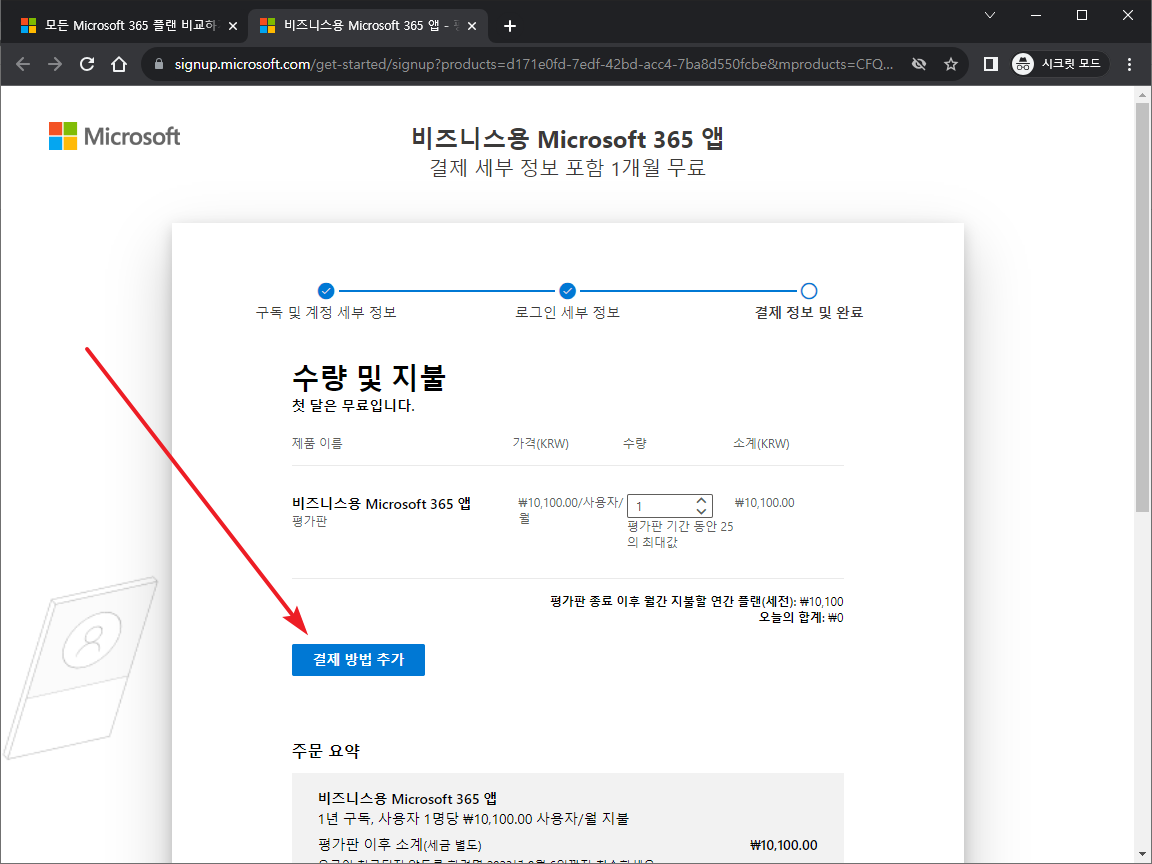Click the 평가판 label under product name
Image resolution: width=1152 pixels, height=864 pixels.
tap(309, 522)
